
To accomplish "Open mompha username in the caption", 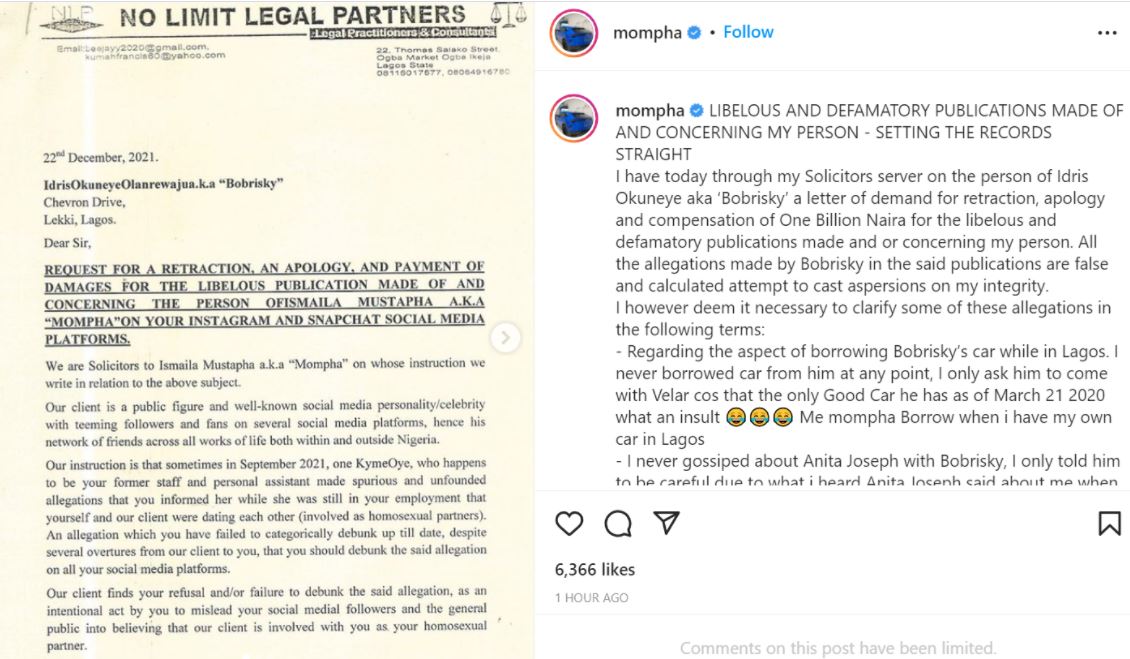I will tap(649, 110).
